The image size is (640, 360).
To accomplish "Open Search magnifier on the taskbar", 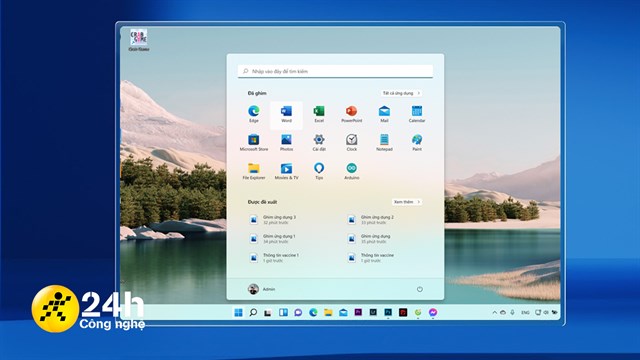I will [253, 313].
